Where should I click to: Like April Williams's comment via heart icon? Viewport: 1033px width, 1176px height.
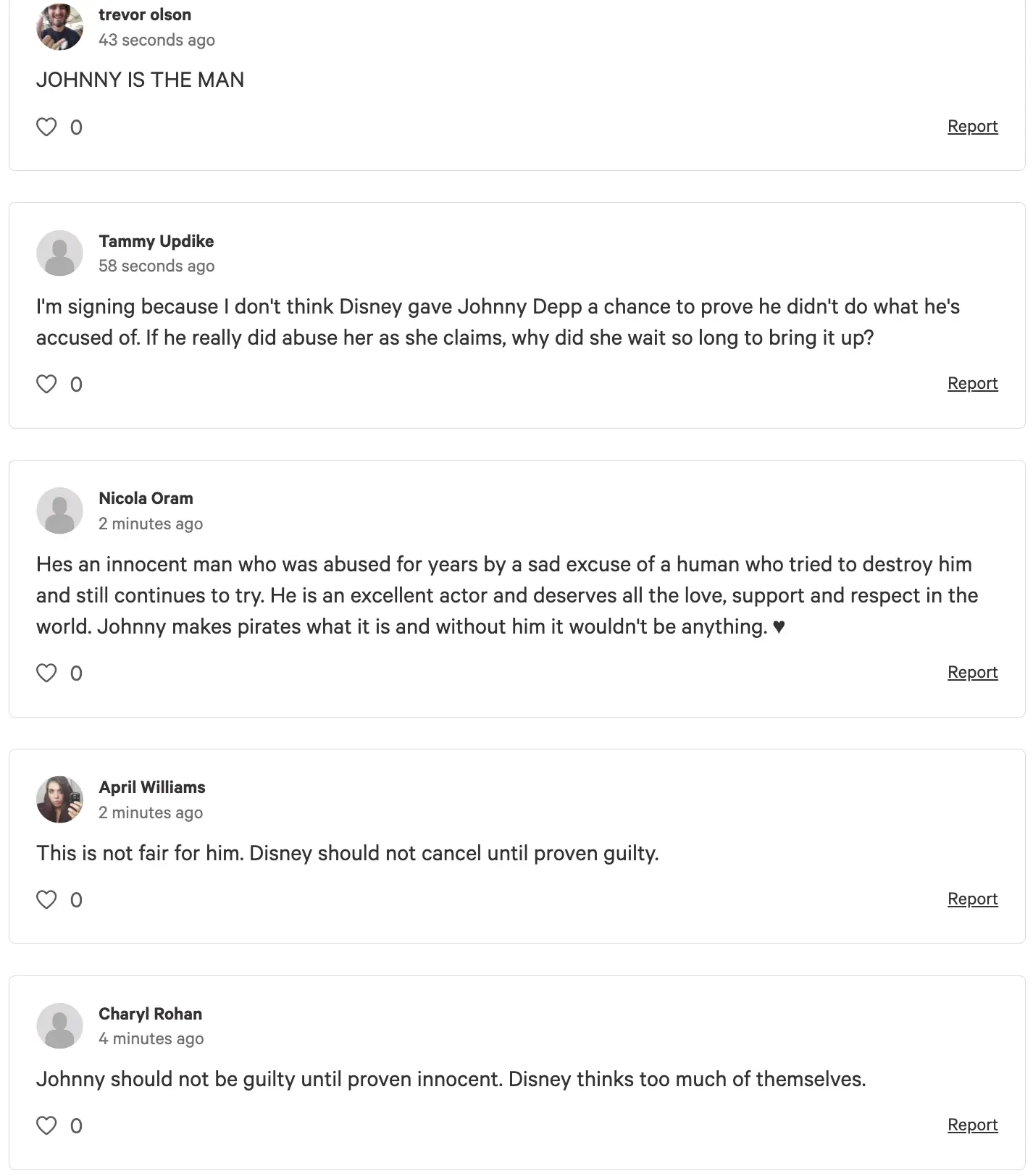point(46,900)
